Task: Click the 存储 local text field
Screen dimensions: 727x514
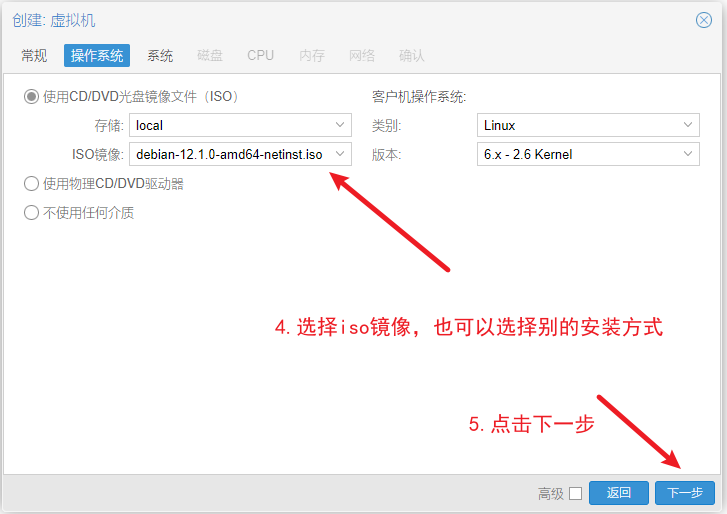Action: (x=229, y=126)
